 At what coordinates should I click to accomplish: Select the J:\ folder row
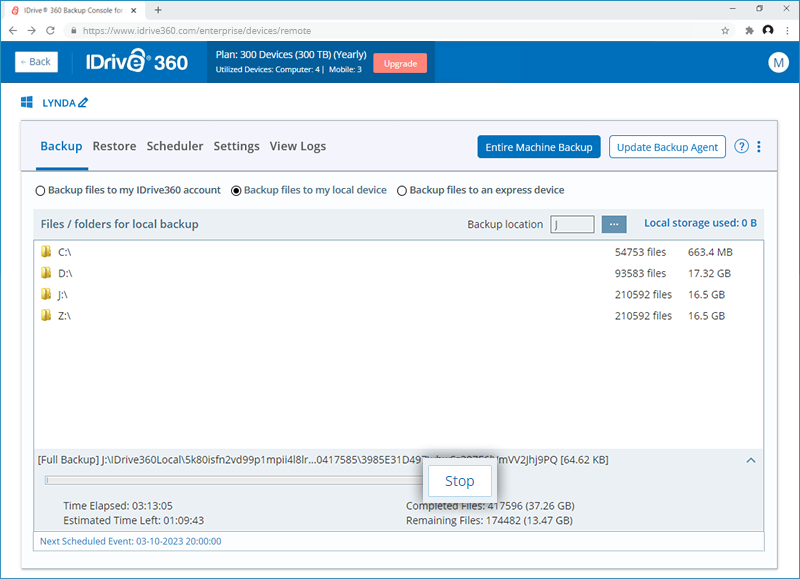(x=398, y=294)
